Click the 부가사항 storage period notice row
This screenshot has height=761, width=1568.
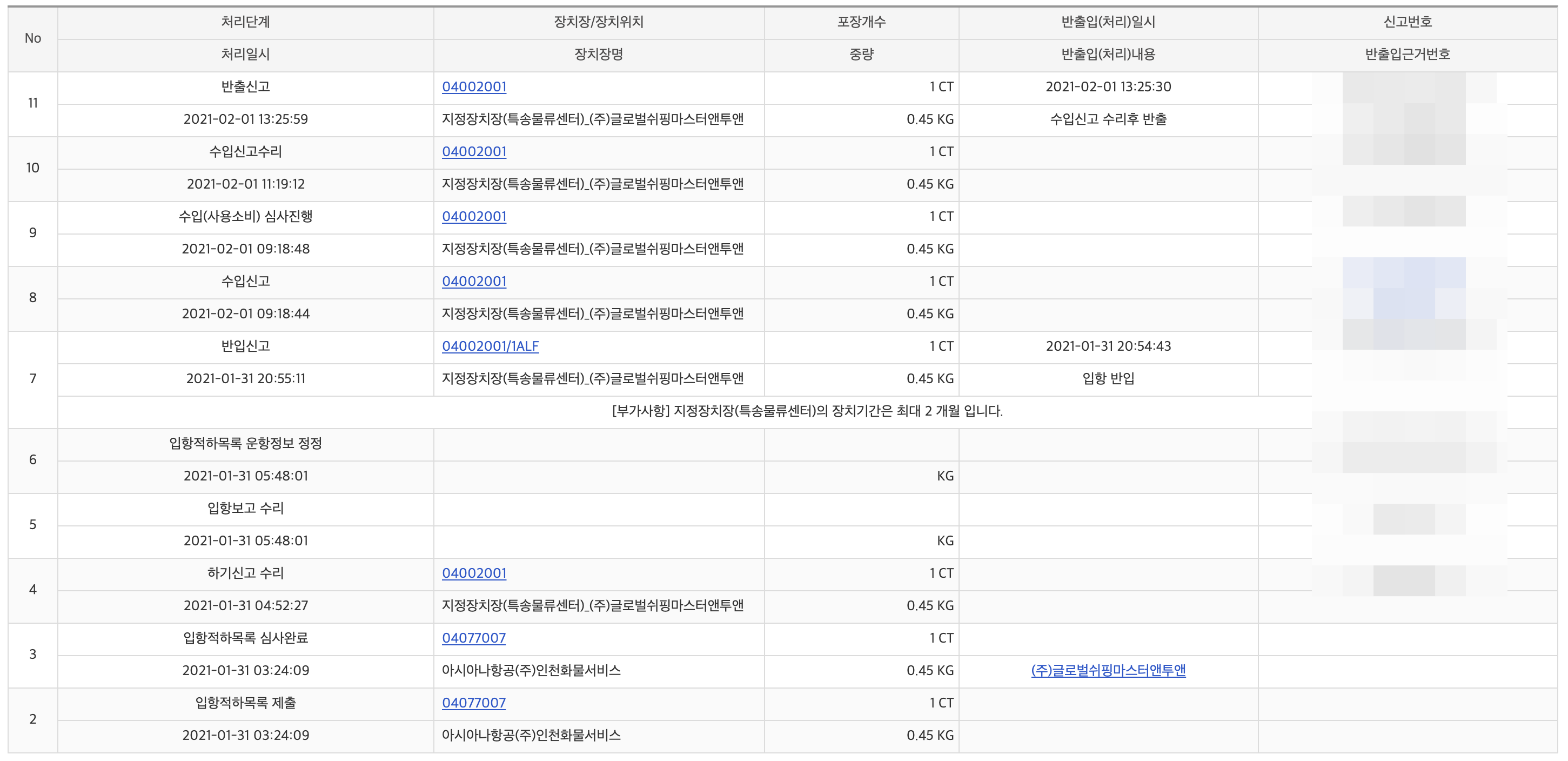(807, 411)
